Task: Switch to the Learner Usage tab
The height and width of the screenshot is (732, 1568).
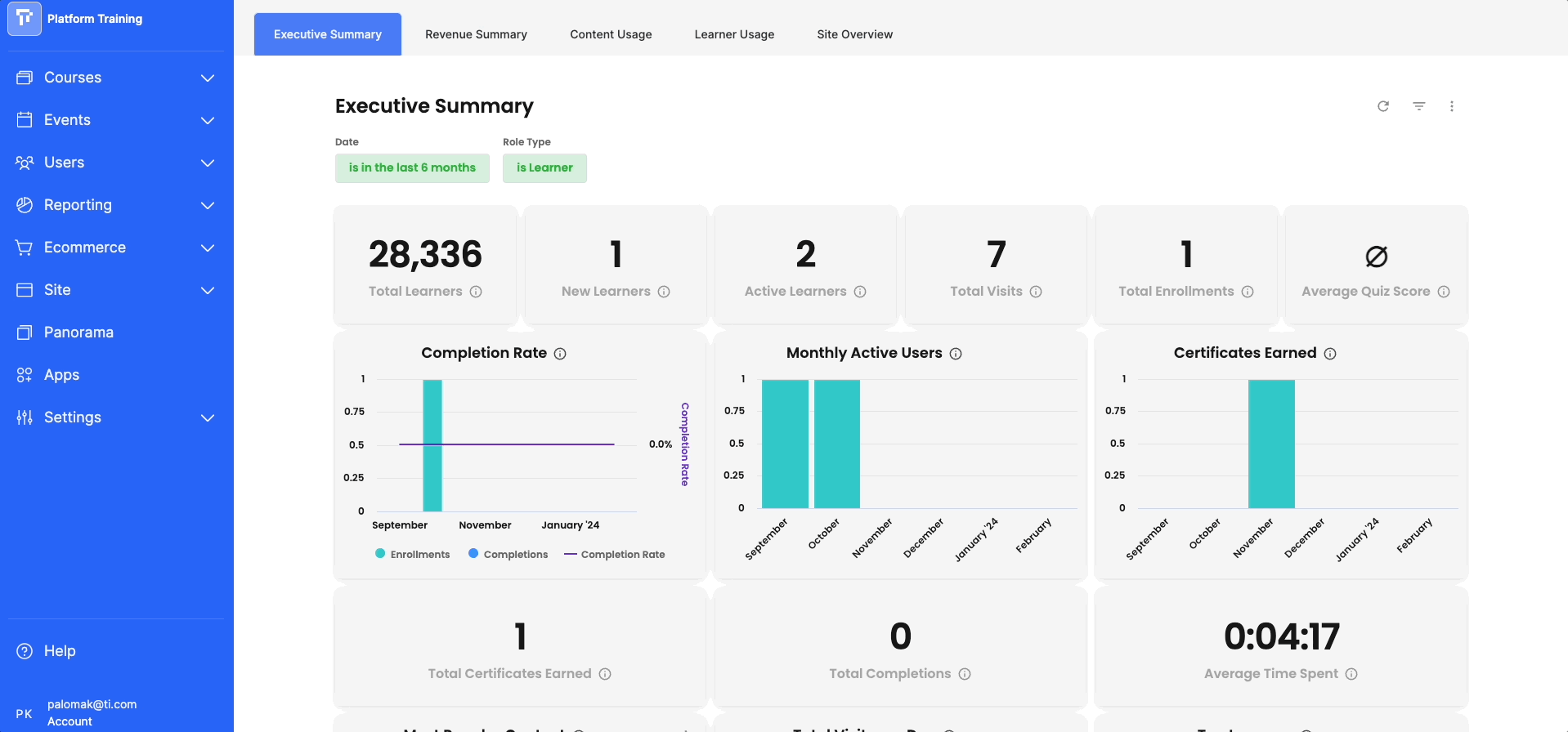Action: [x=734, y=34]
